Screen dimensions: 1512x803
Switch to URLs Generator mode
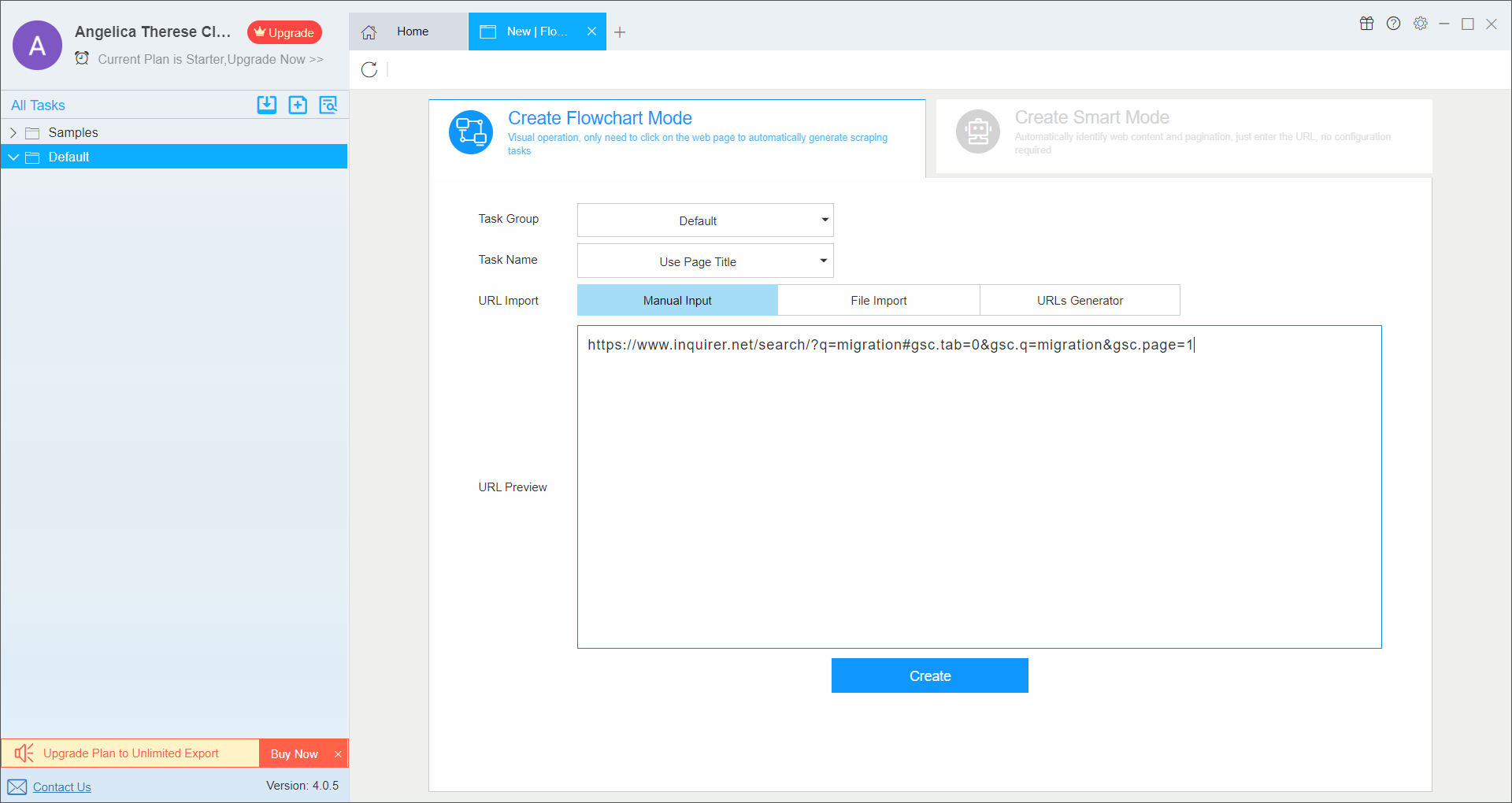pos(1080,300)
